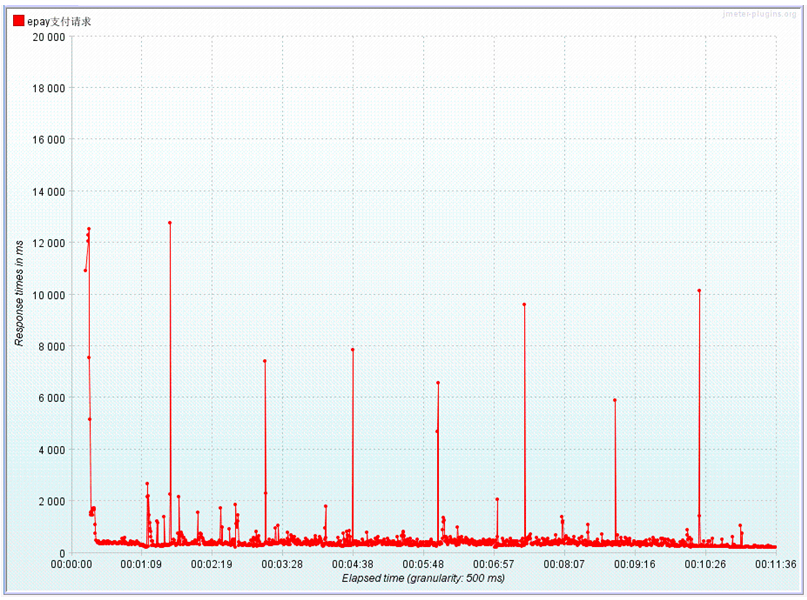This screenshot has width=807, height=600.
Task: Click the first data point near 10 900 ms
Action: tap(85, 271)
